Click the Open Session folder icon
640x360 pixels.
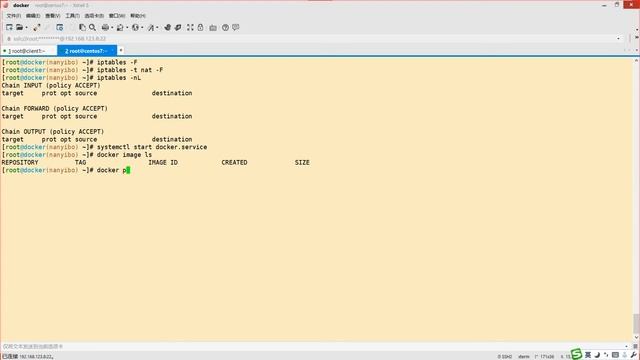pyautogui.click(x=19, y=27)
